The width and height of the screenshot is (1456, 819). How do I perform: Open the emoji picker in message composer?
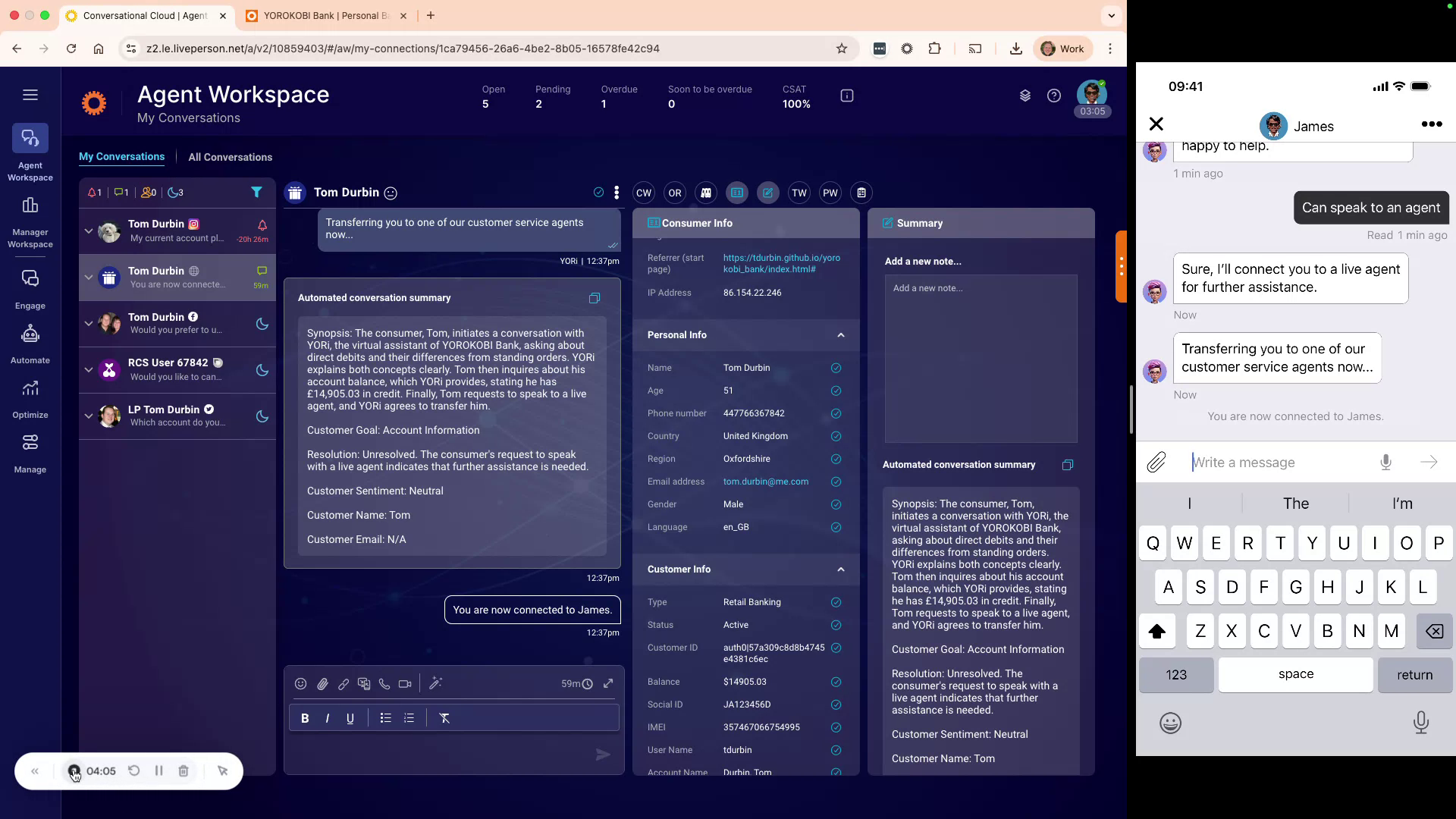[300, 683]
